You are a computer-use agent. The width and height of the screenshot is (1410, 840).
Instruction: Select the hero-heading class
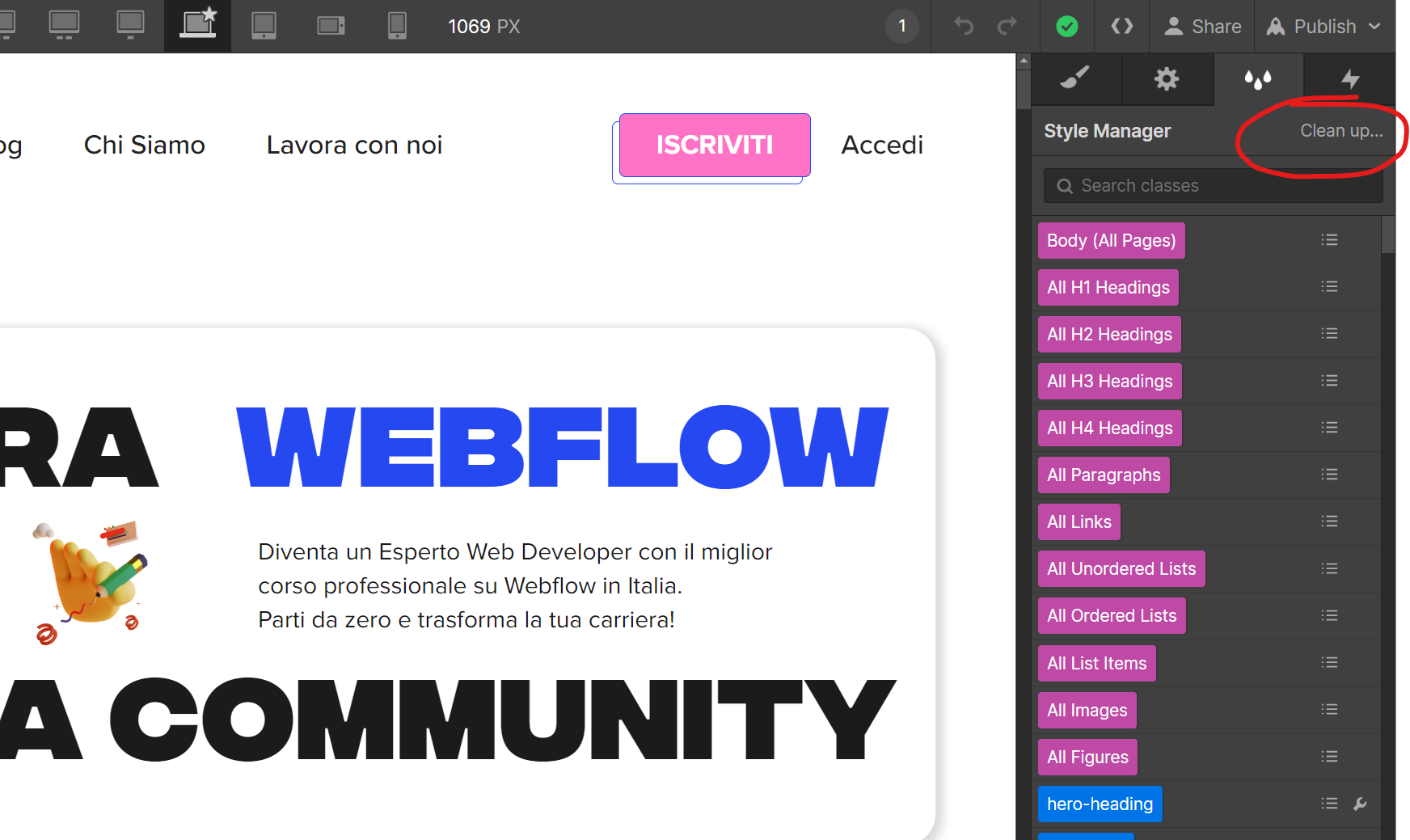pos(1100,804)
